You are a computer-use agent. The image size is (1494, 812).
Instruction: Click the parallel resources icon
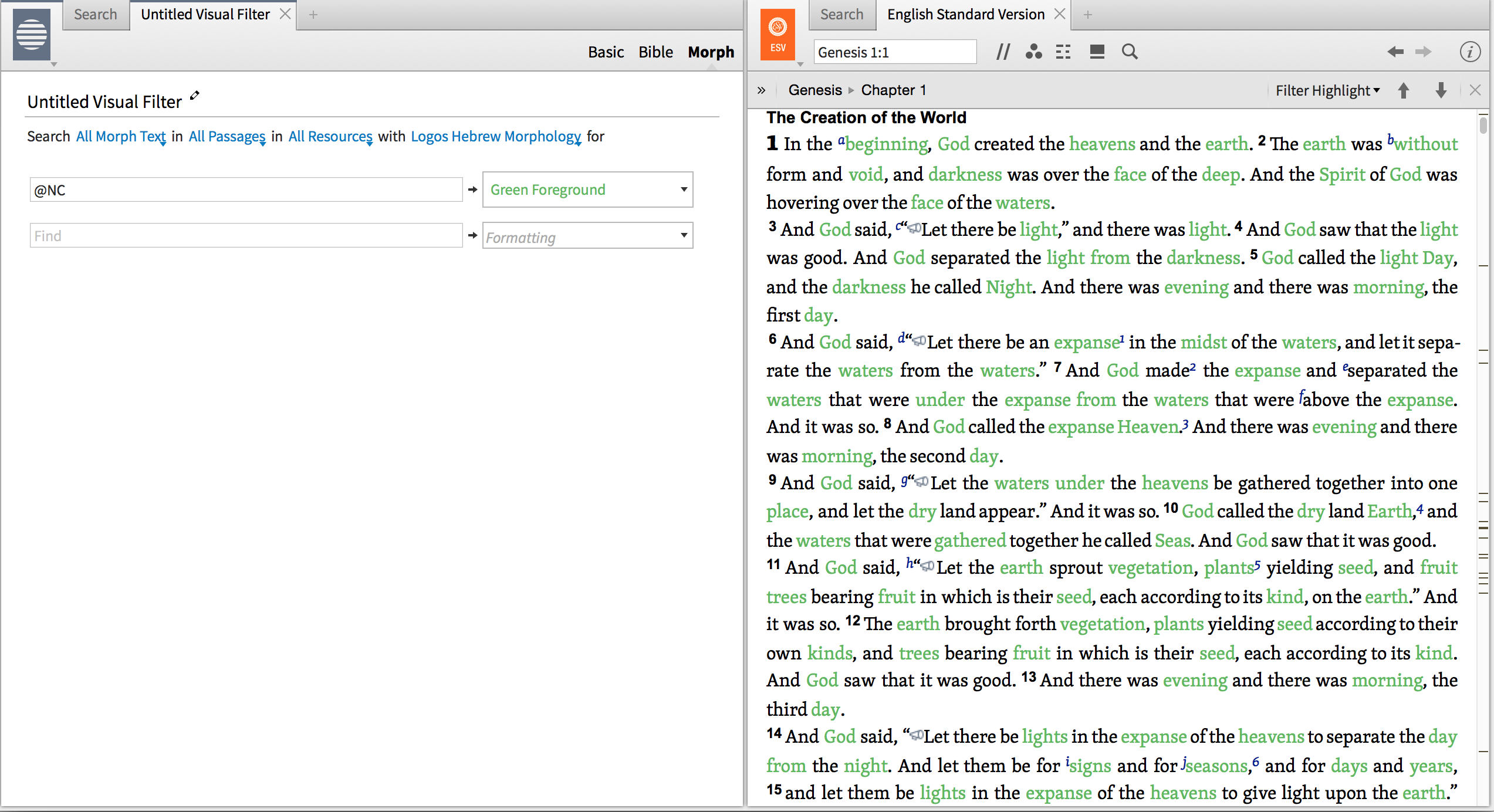1003,52
